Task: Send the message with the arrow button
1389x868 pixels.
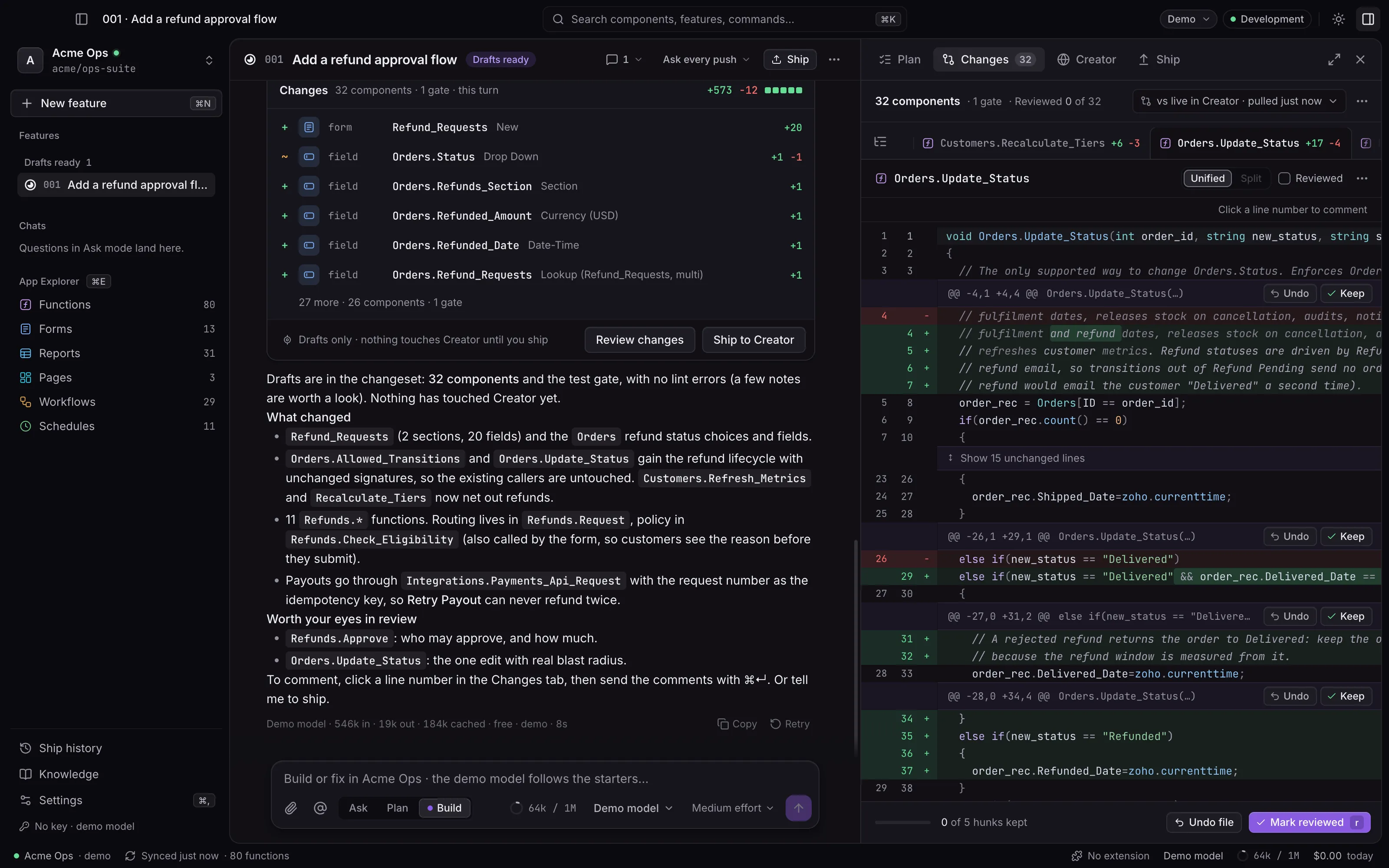Action: [x=798, y=808]
